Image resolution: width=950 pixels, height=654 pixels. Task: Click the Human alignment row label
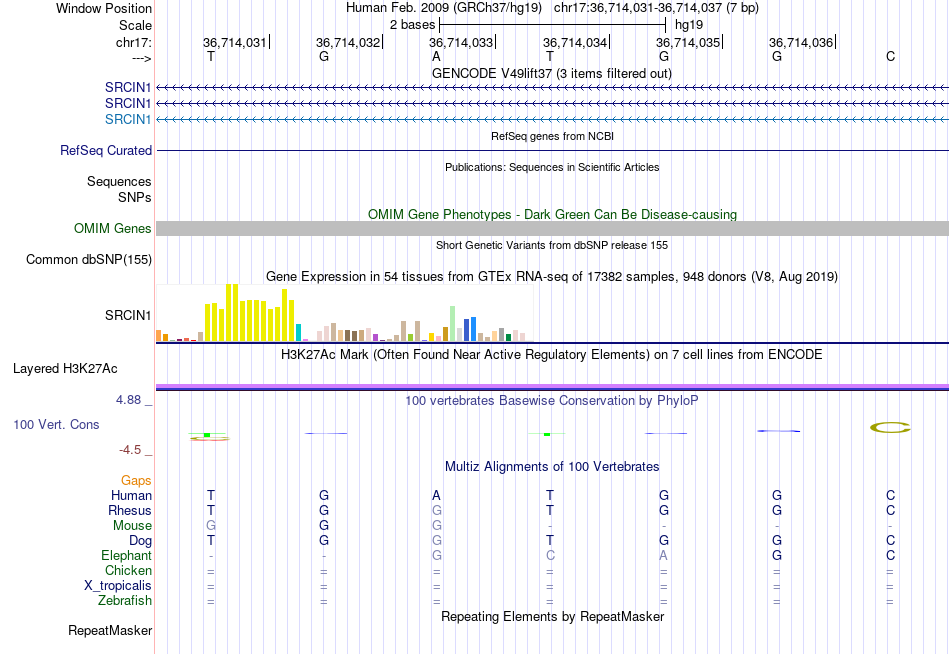point(131,495)
